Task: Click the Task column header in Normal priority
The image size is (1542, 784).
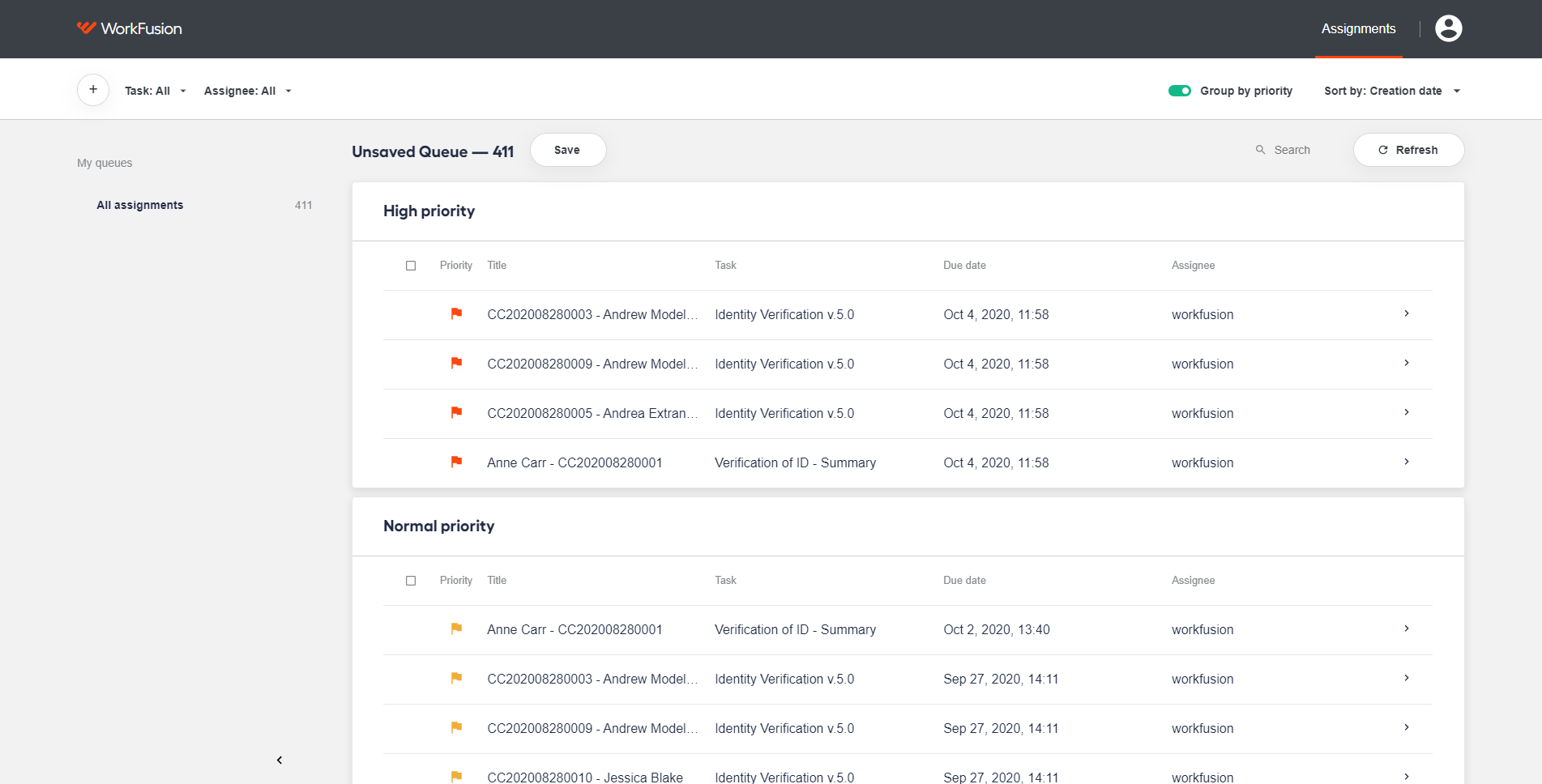Action: 725,581
